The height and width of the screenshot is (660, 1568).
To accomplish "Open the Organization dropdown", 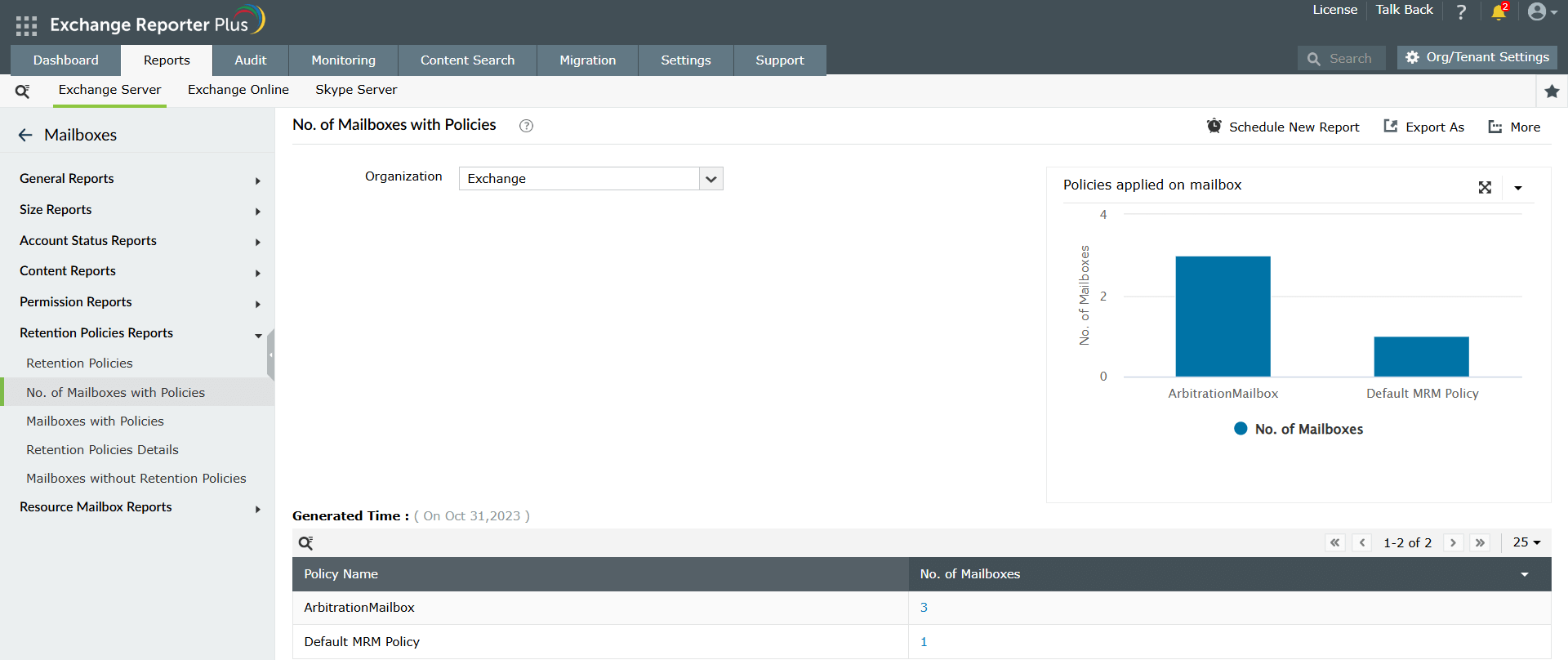I will click(x=590, y=179).
